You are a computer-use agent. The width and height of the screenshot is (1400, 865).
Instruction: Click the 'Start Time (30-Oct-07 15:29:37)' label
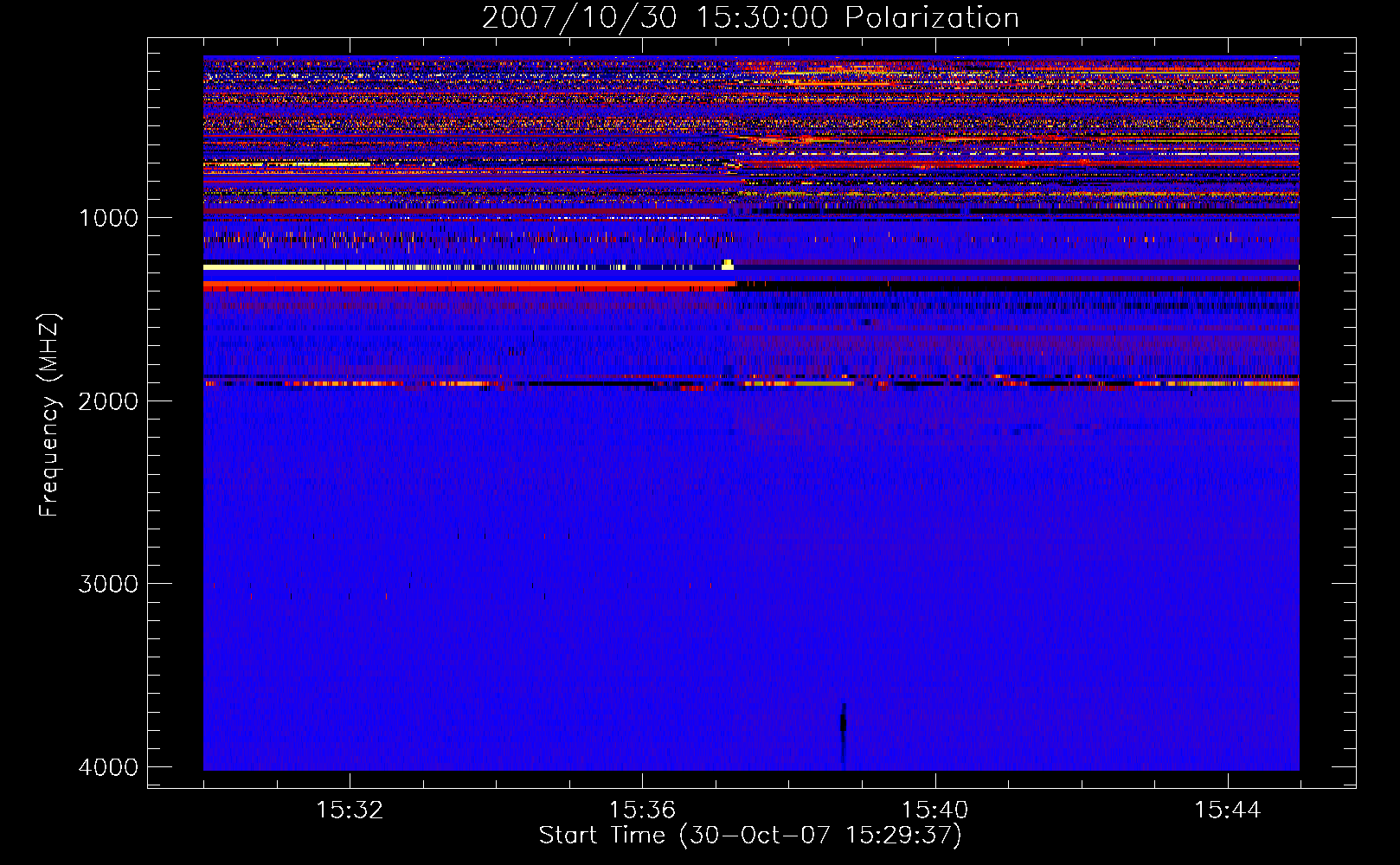pos(750,836)
